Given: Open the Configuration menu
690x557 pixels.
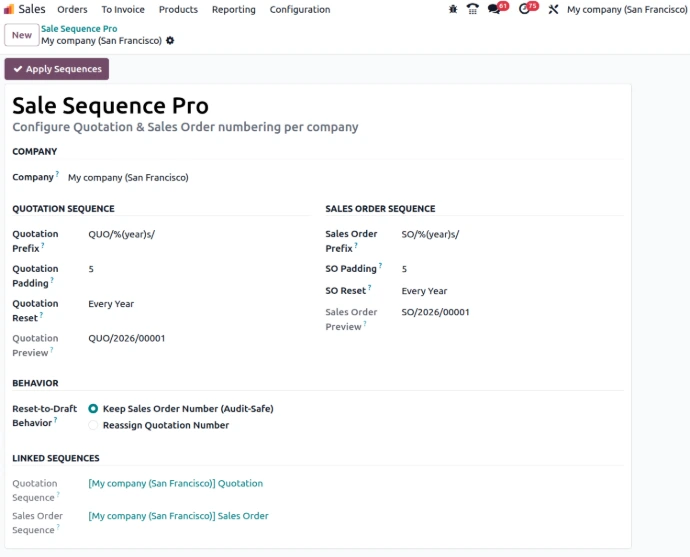Looking at the screenshot, I should tap(300, 9).
